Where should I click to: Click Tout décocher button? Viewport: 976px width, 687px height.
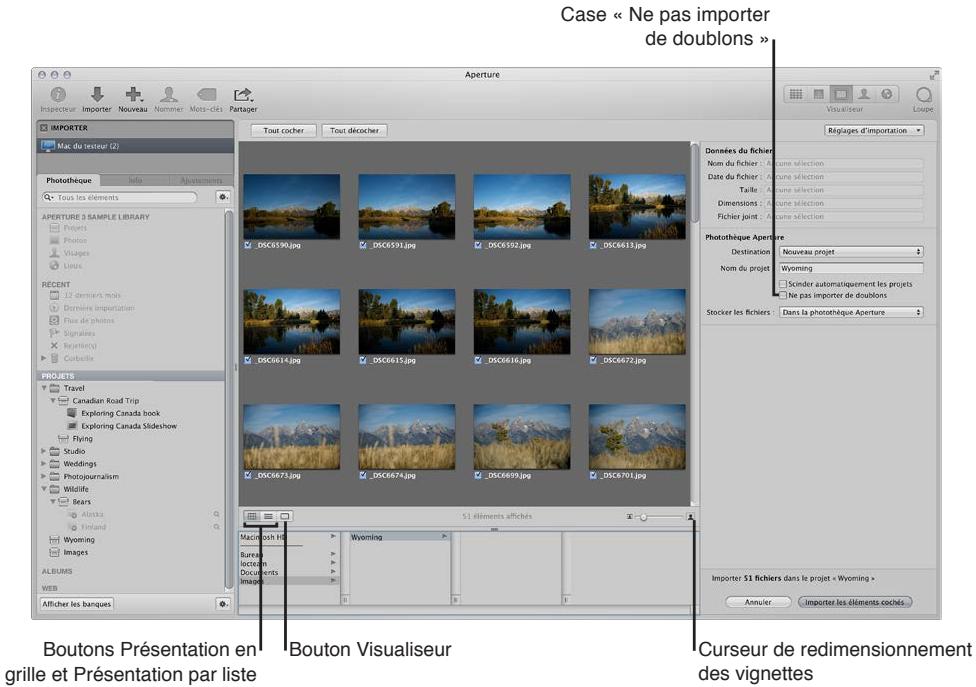click(x=354, y=131)
